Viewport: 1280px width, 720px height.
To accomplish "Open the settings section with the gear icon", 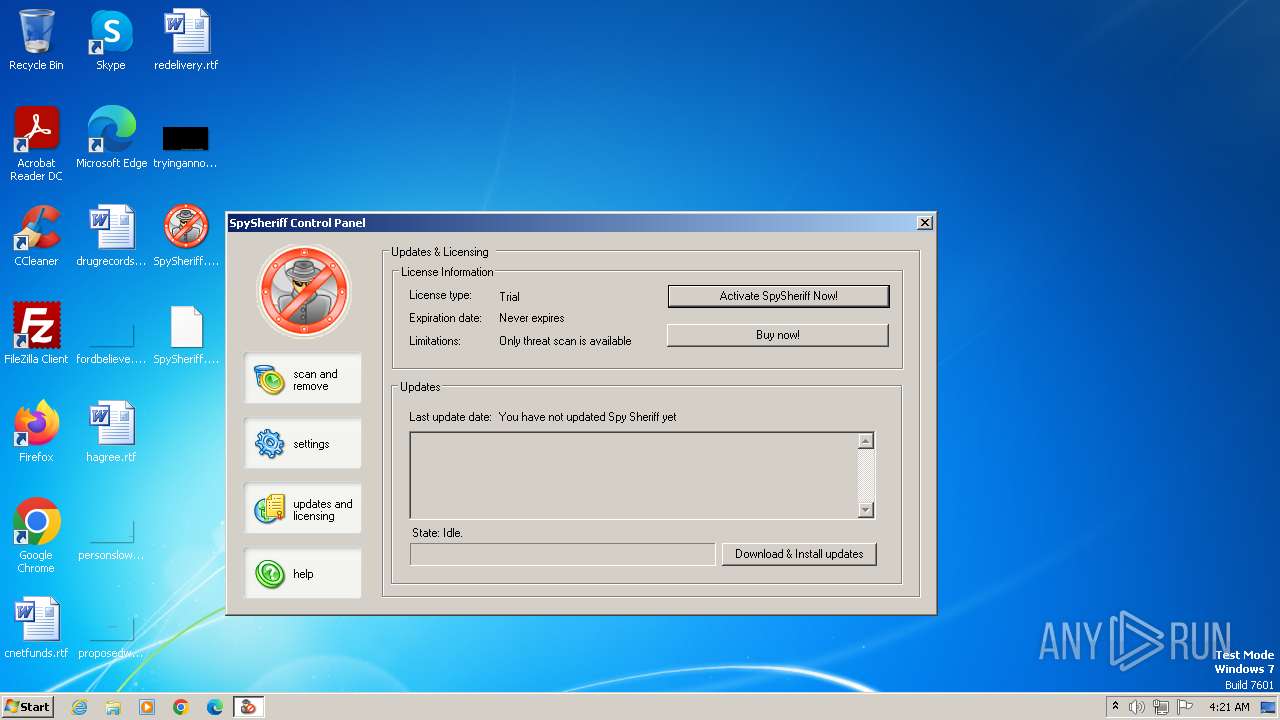I will pyautogui.click(x=303, y=444).
